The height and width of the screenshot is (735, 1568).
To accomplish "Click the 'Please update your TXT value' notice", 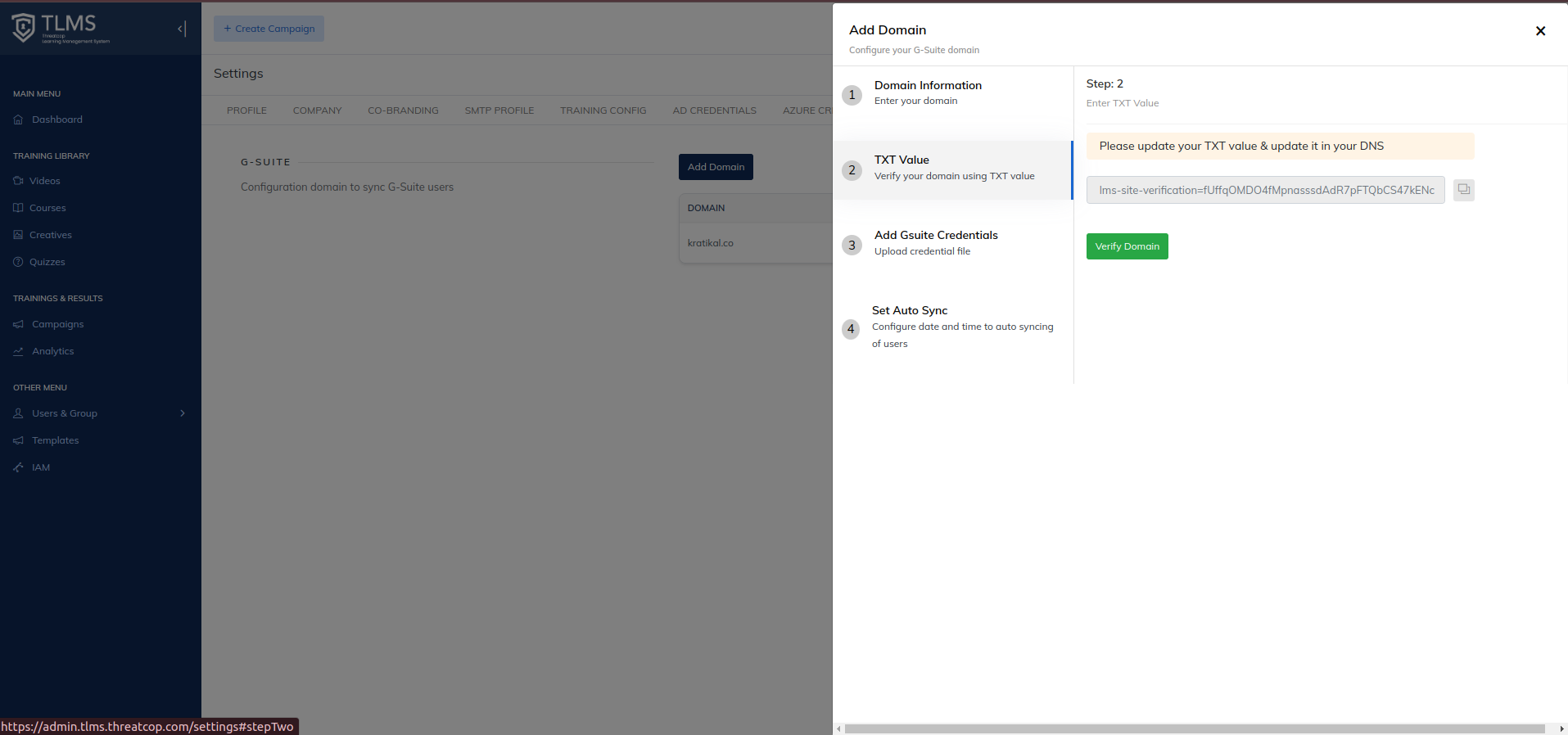I will (1280, 146).
